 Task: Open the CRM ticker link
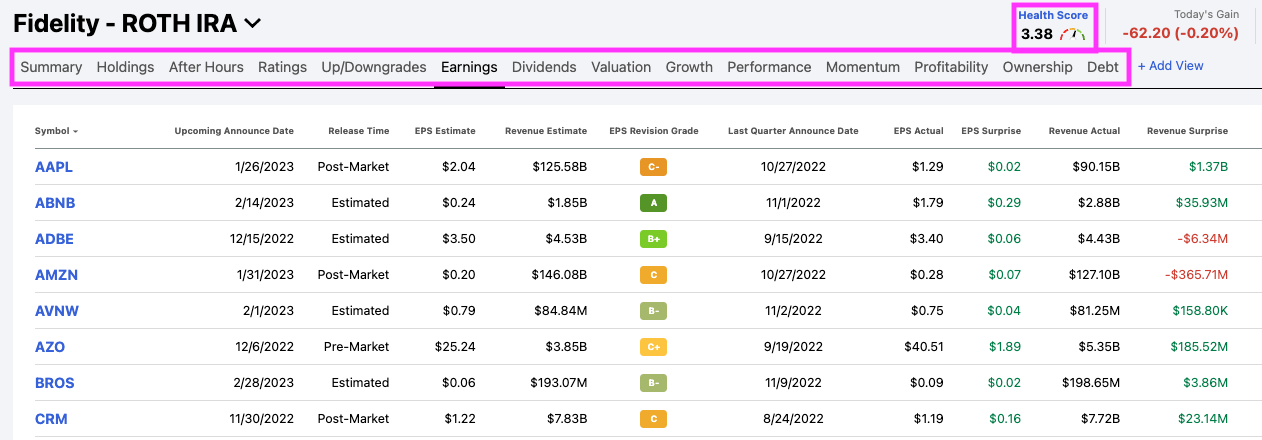[x=51, y=419]
